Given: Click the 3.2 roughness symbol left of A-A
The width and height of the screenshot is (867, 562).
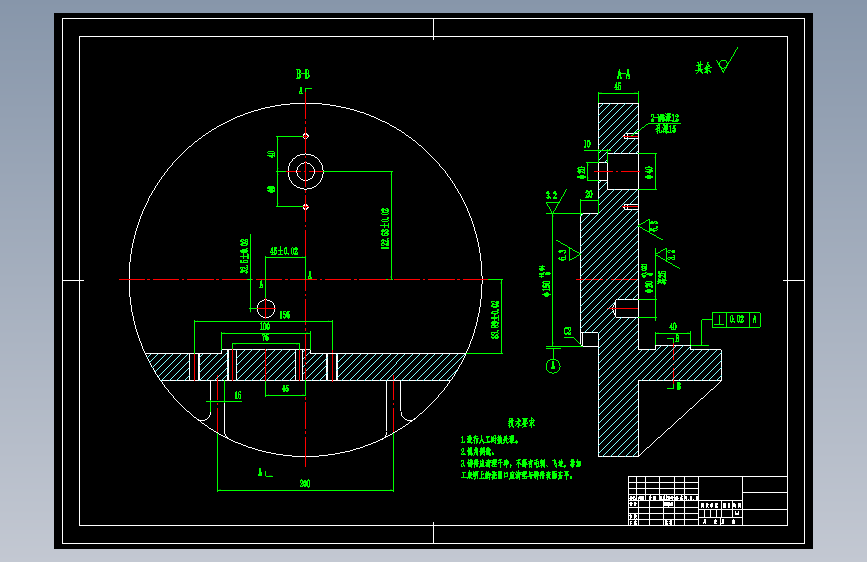Looking at the screenshot, I should click(x=556, y=201).
